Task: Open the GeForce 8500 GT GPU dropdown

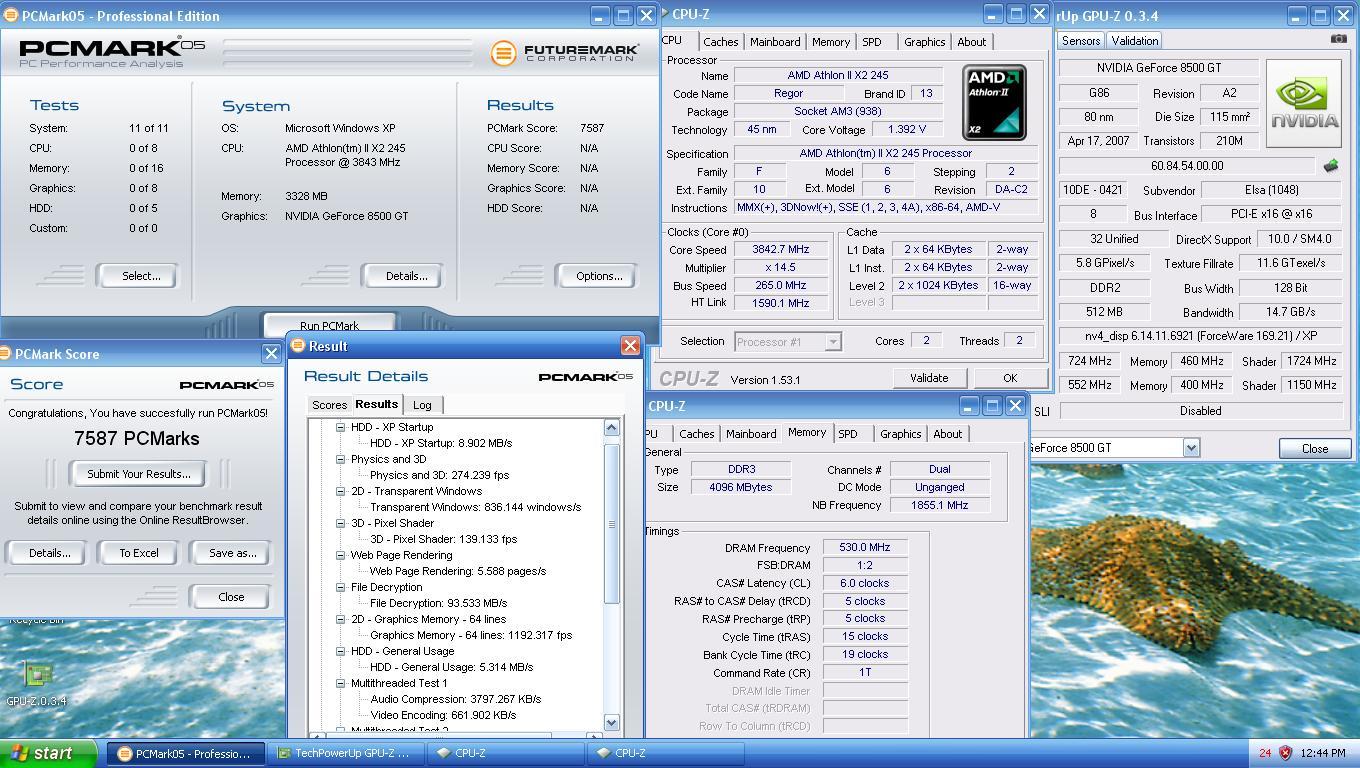Action: pos(1190,448)
